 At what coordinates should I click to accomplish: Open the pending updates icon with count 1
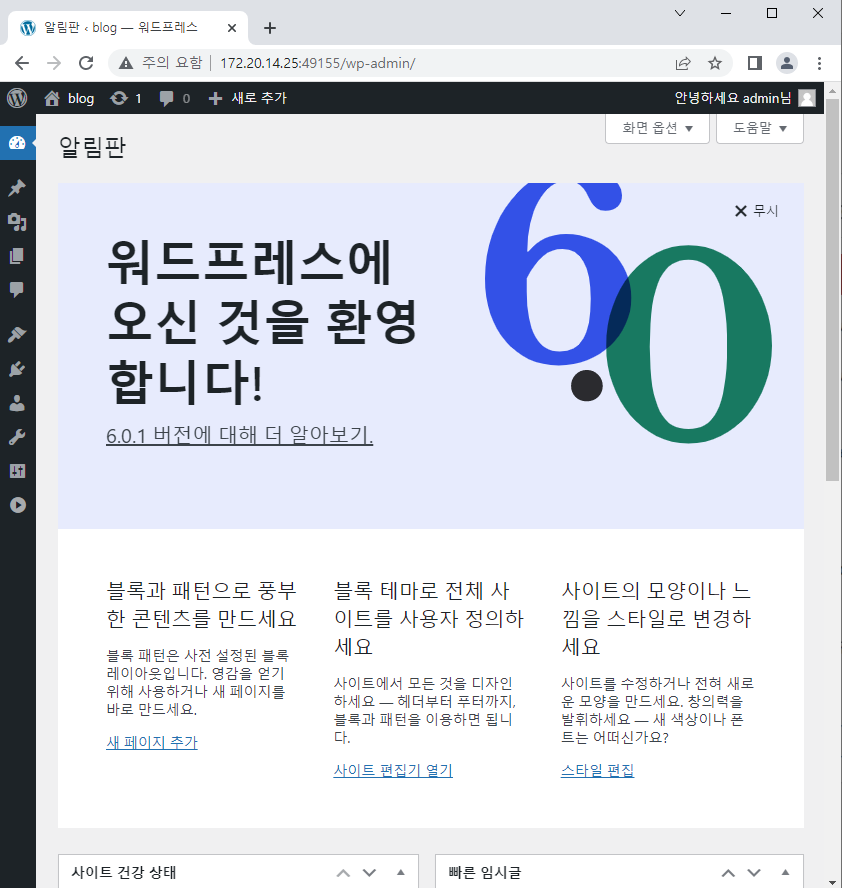[126, 98]
